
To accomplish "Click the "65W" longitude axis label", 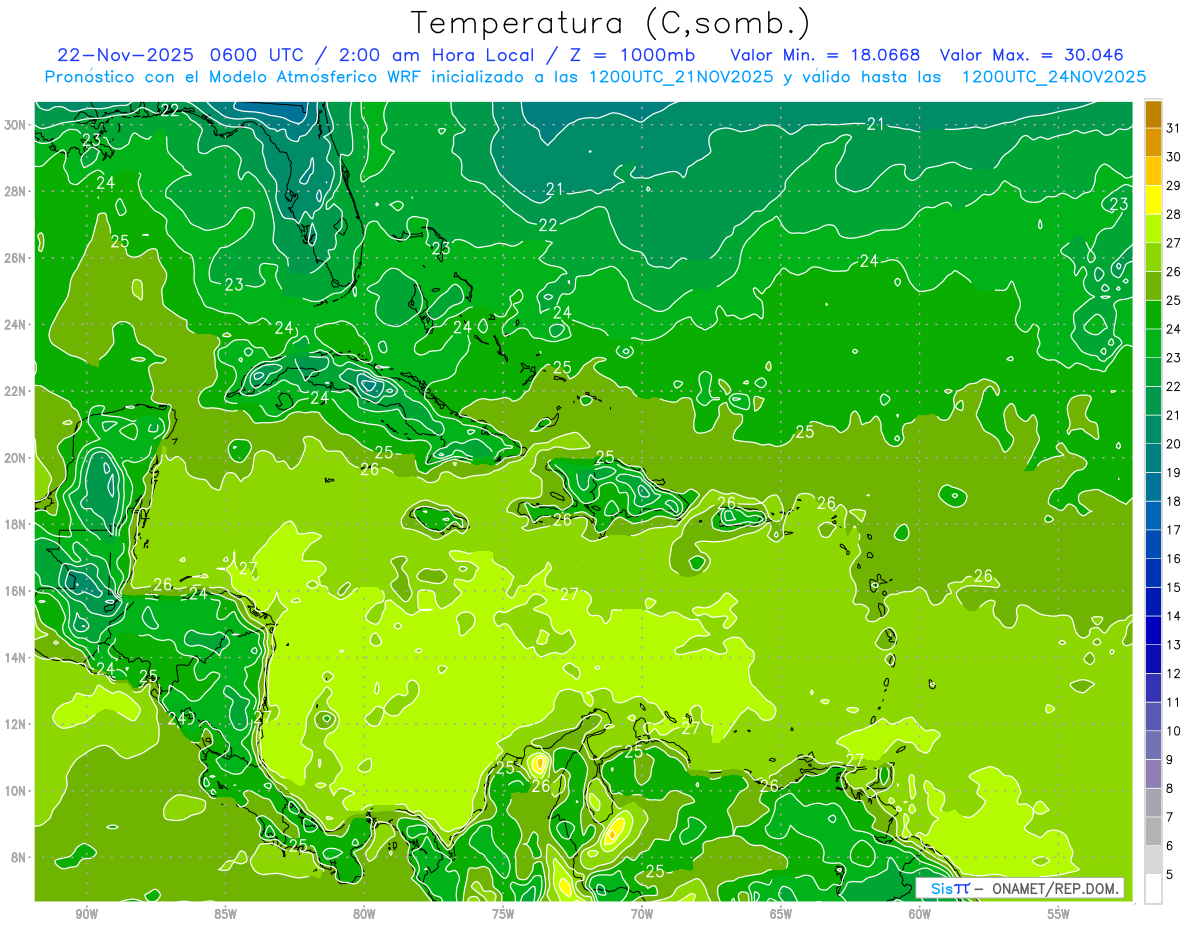I will (x=781, y=914).
